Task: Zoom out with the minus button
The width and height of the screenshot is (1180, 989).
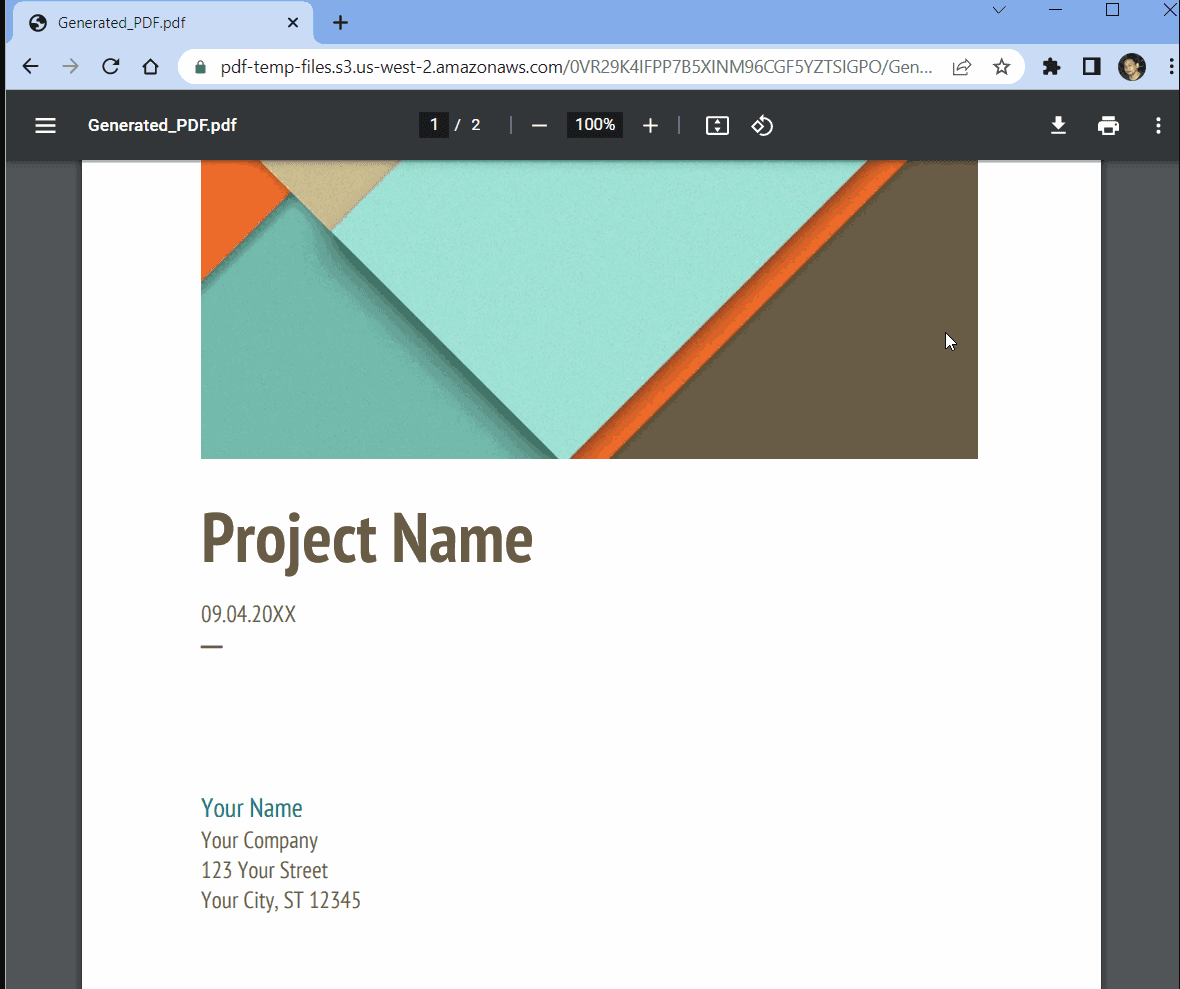Action: [539, 125]
